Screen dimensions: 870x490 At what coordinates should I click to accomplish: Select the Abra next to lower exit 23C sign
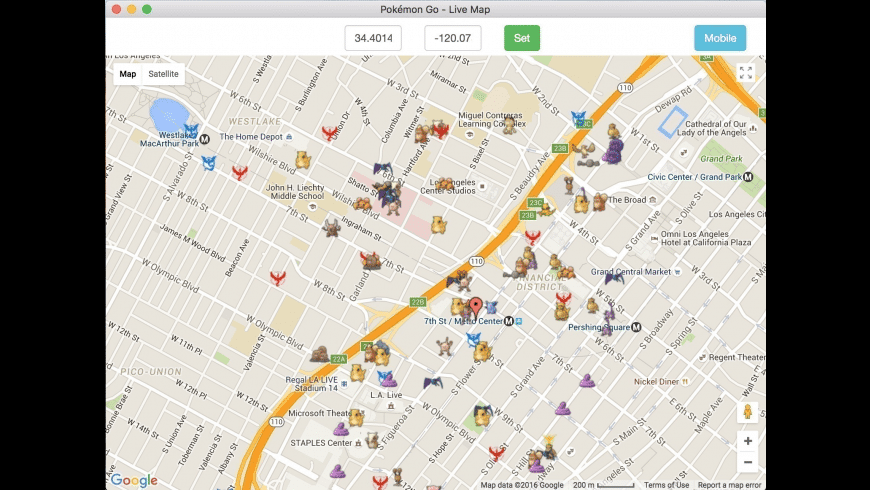546,210
